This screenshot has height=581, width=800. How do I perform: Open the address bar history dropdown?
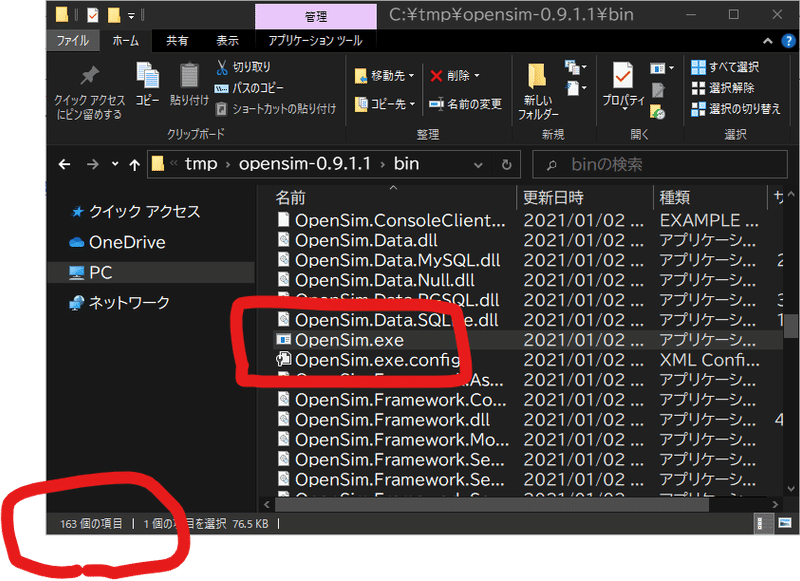click(478, 165)
